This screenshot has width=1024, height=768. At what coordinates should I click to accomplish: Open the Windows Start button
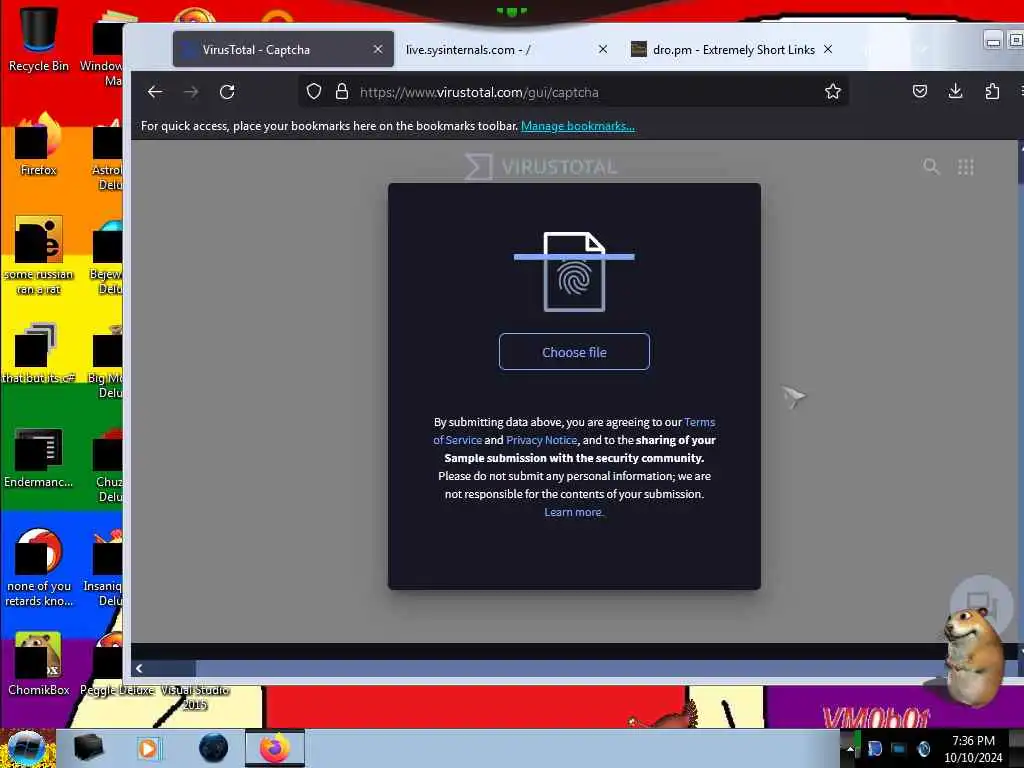coord(26,748)
